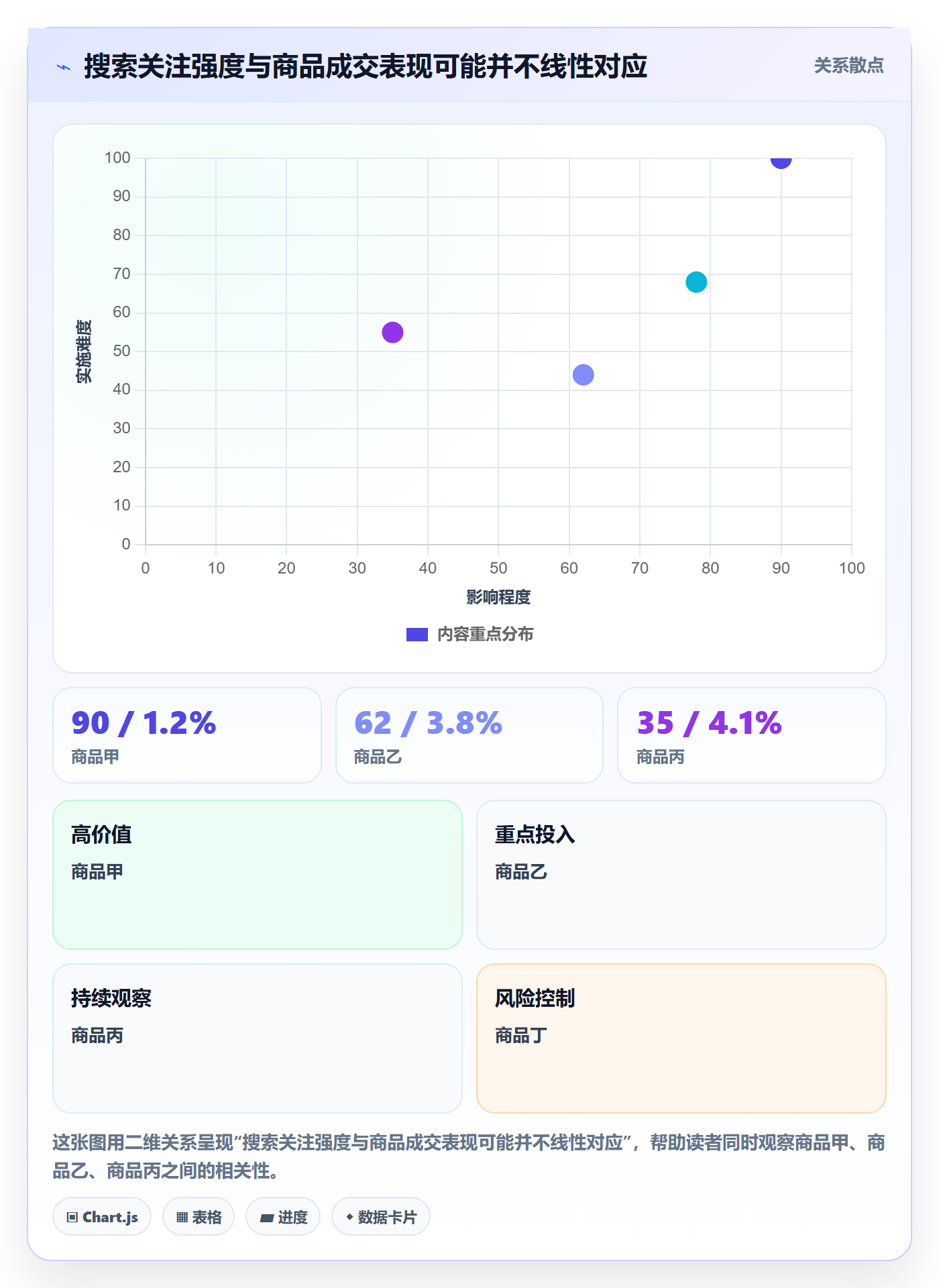Open the 商品乙 62 / 3.8% stat card
The image size is (939, 1288).
(x=469, y=735)
